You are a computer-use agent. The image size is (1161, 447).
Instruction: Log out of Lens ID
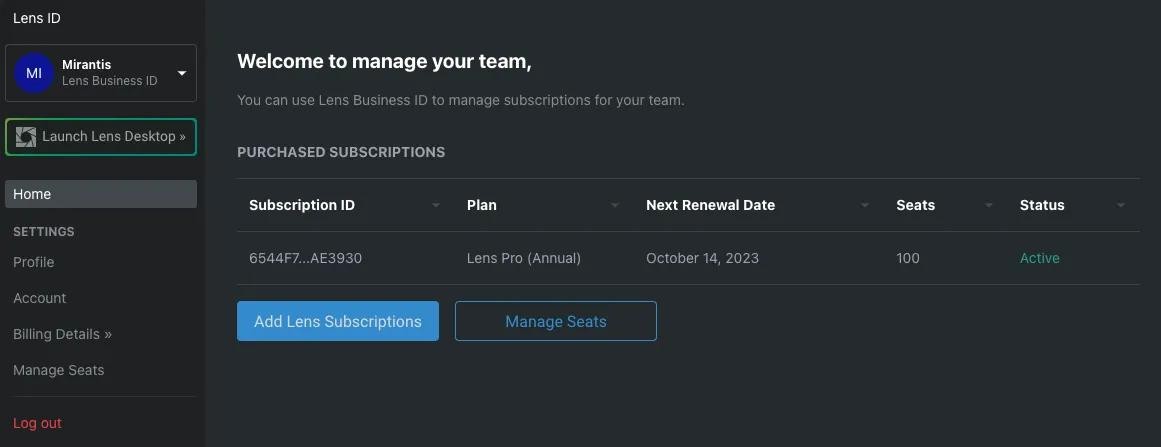point(38,423)
